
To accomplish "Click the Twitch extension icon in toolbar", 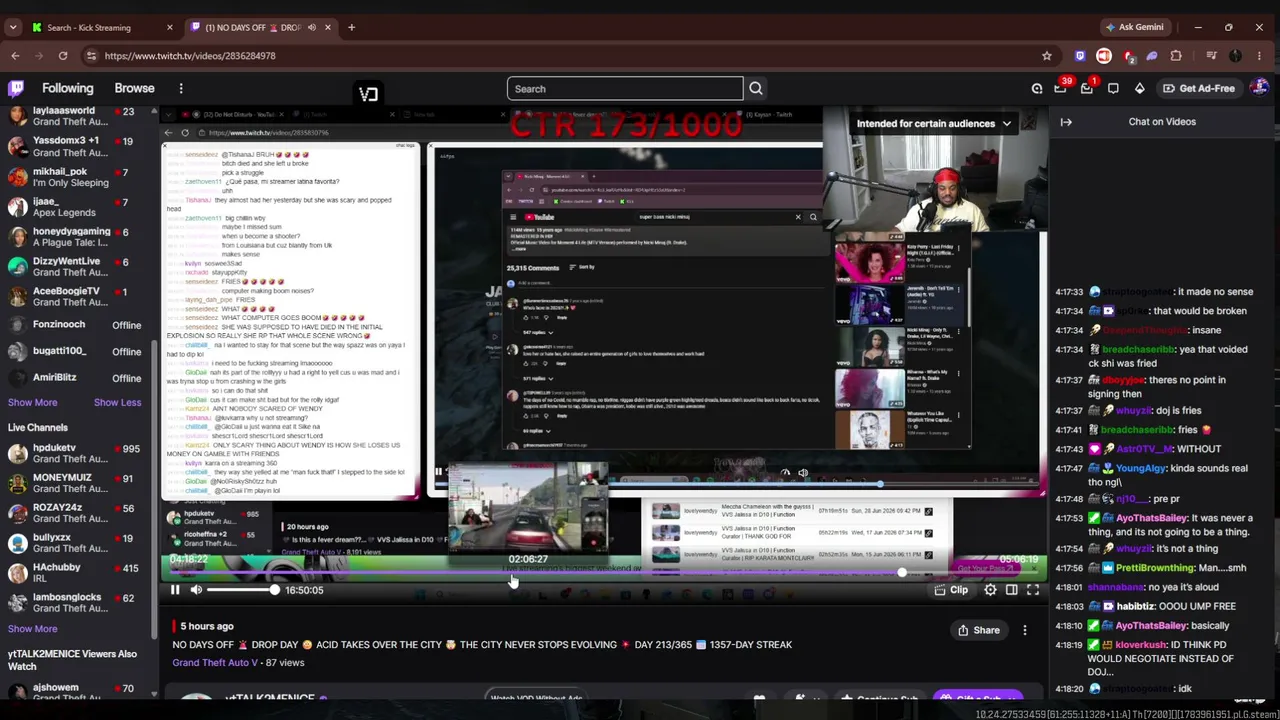I will coord(1080,56).
